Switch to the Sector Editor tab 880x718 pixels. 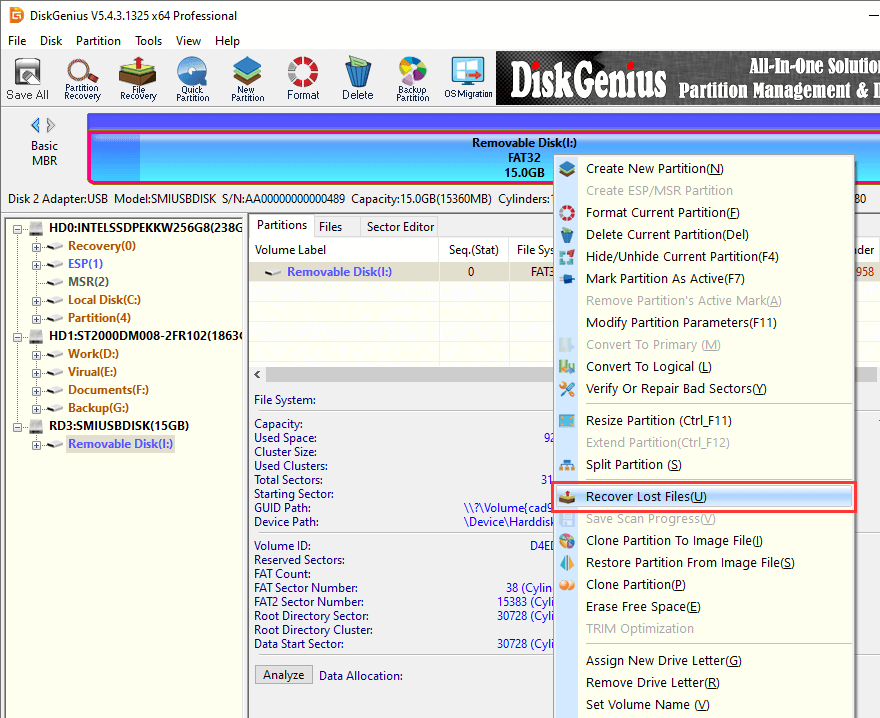pyautogui.click(x=400, y=227)
